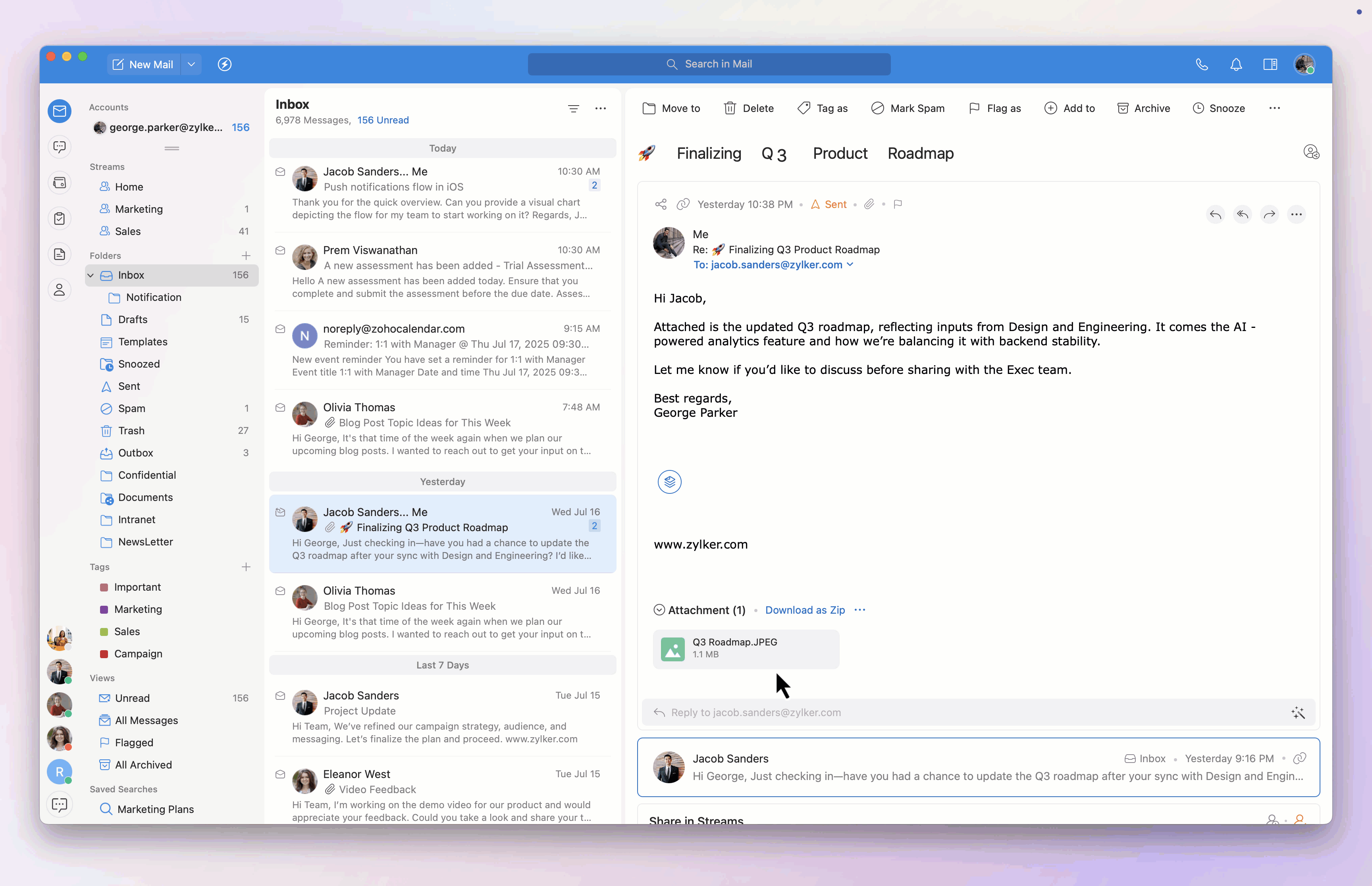Image resolution: width=1372 pixels, height=886 pixels.
Task: Open Move to toolbar option
Action: coord(671,108)
